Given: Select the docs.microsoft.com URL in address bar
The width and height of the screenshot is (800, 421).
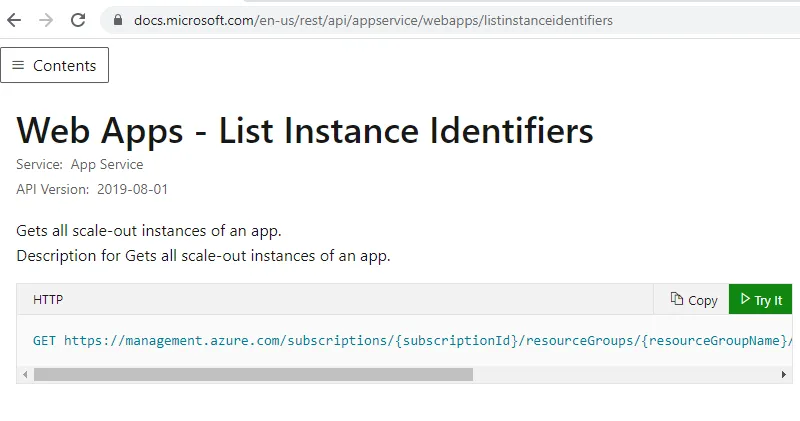Looking at the screenshot, I should [373, 20].
